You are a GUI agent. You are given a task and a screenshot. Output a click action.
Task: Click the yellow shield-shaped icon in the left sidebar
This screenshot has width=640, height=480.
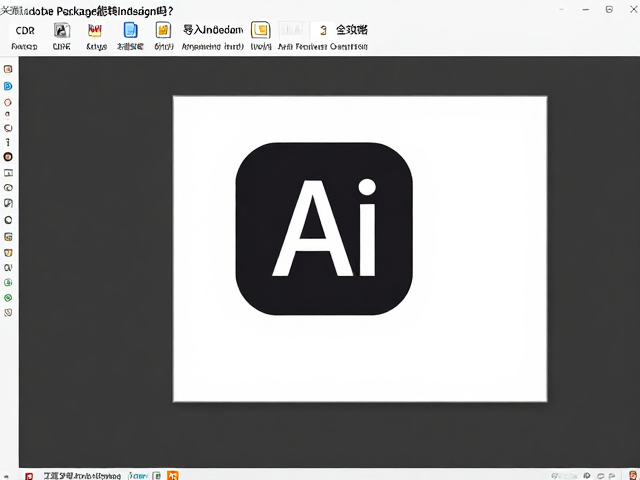(x=8, y=253)
